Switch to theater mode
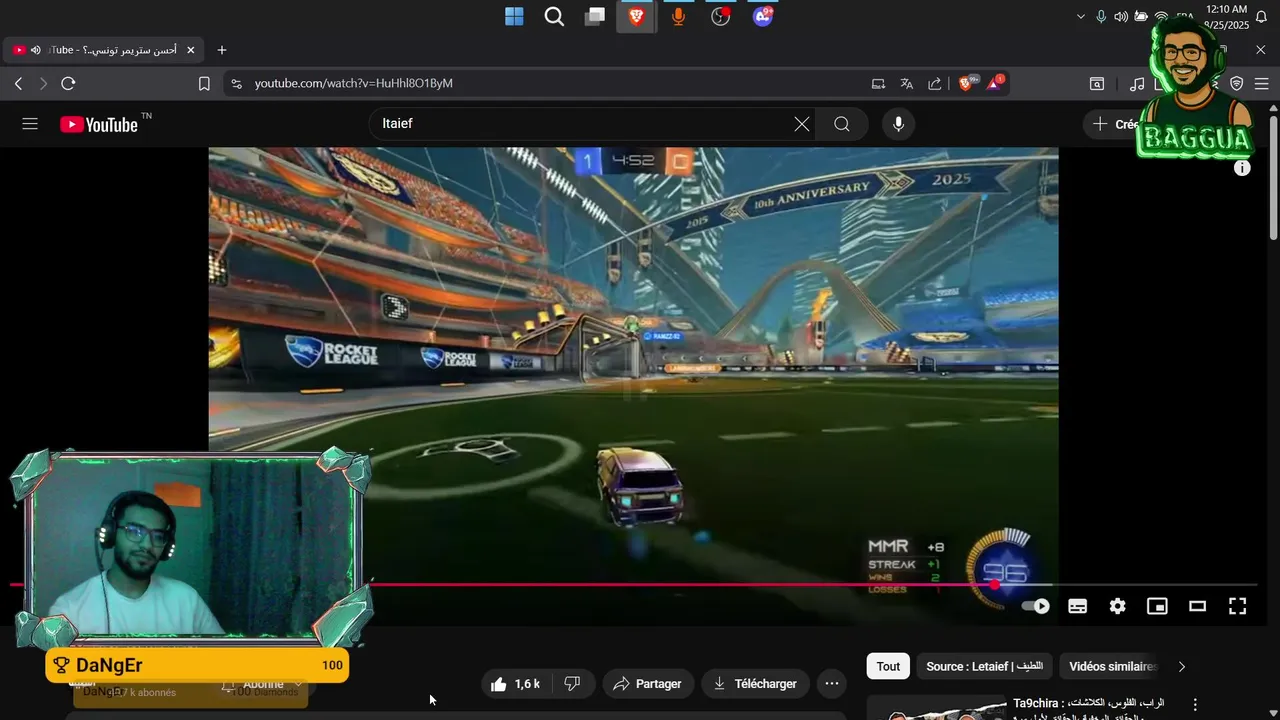This screenshot has height=720, width=1280. (x=1197, y=606)
